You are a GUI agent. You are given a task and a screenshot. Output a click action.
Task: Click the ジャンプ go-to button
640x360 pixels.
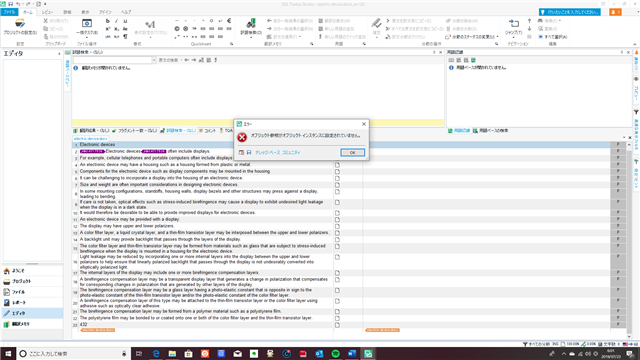[513, 27]
